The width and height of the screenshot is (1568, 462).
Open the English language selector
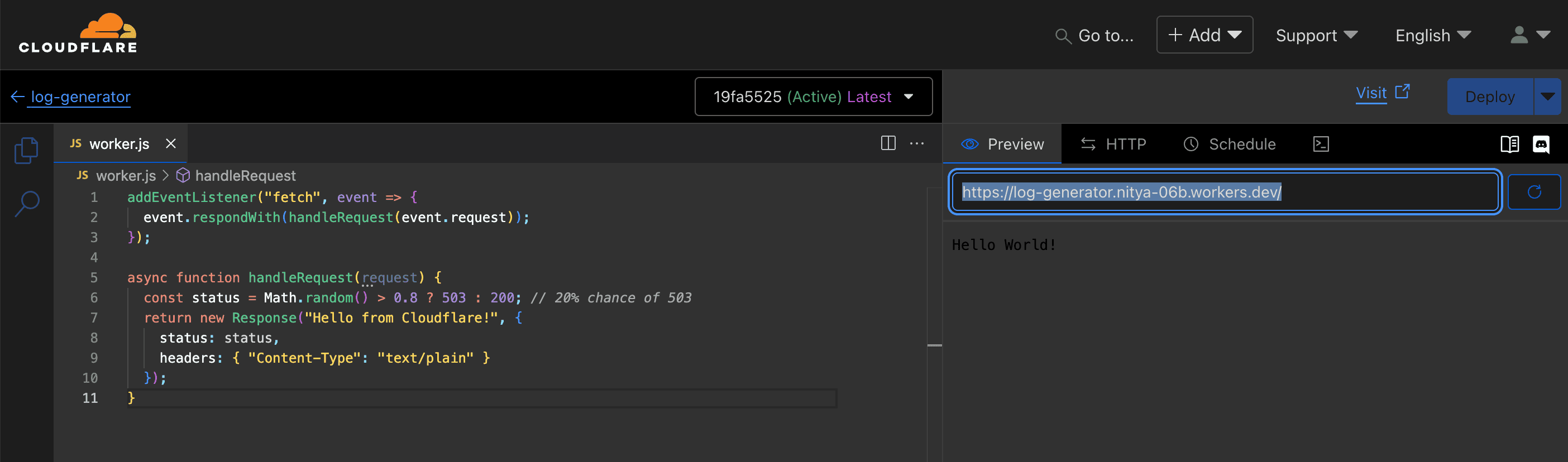(1433, 35)
